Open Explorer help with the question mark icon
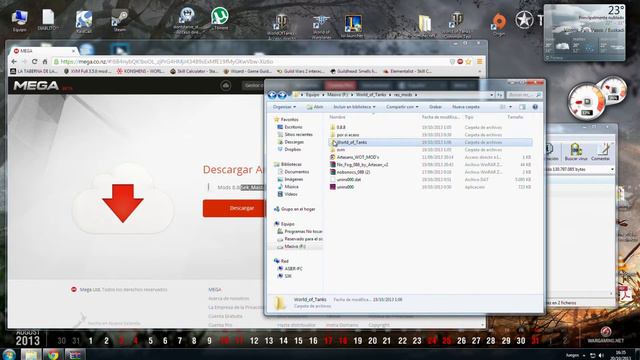The height and width of the screenshot is (360, 640). (x=535, y=107)
